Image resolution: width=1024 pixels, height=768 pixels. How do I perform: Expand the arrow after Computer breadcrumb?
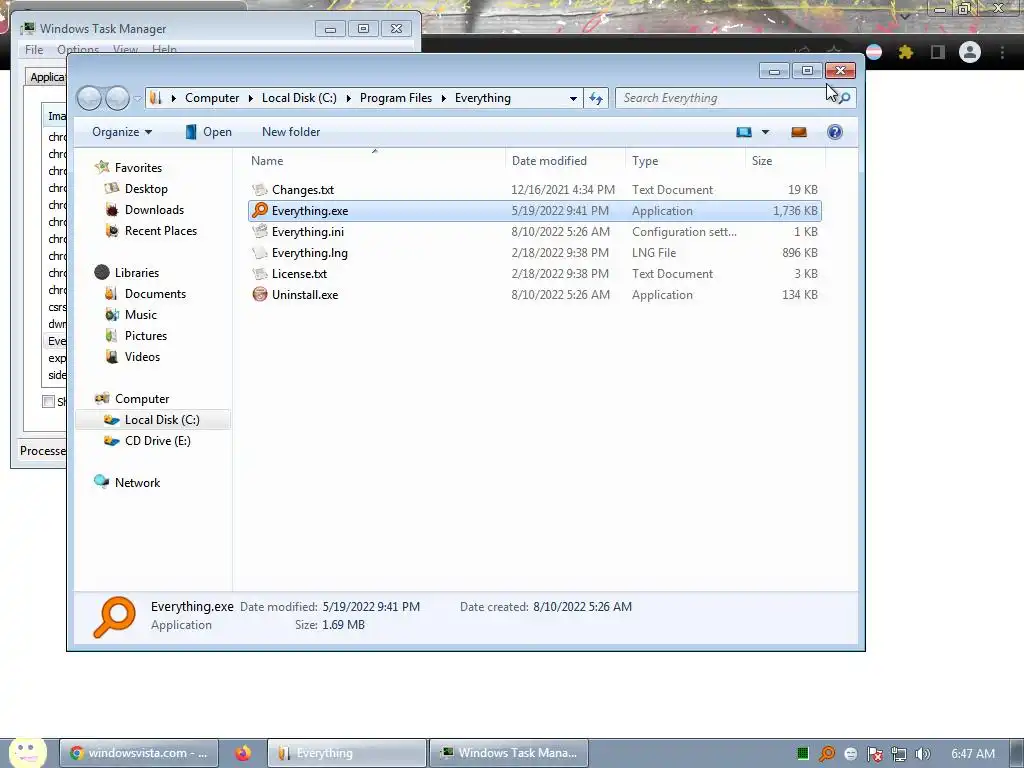(251, 99)
